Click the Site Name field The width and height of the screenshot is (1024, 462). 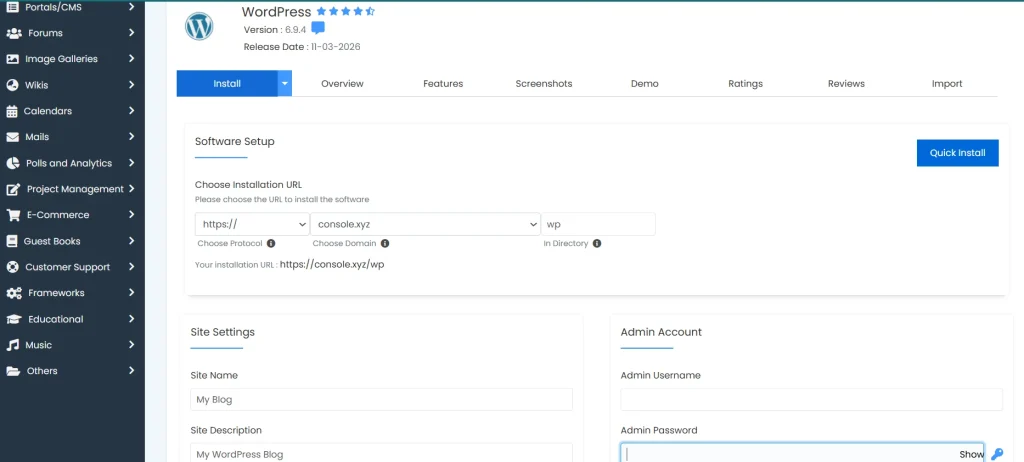[x=381, y=399]
